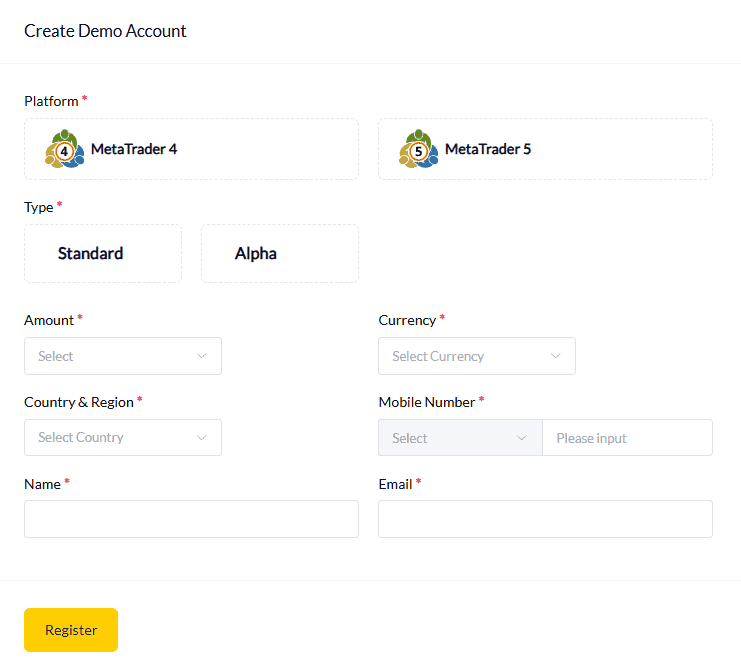The image size is (741, 665).
Task: Open the Select Currency dropdown
Action: [x=477, y=356]
